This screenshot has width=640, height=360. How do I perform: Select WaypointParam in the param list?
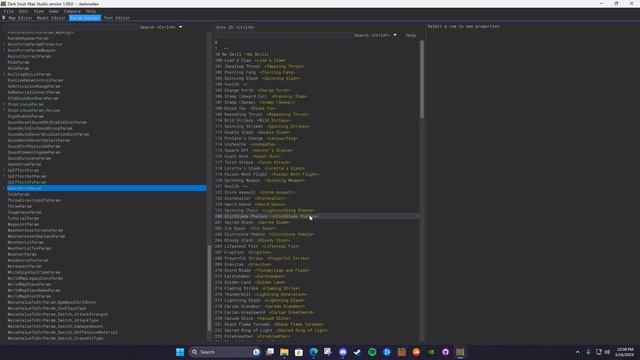click(23, 224)
